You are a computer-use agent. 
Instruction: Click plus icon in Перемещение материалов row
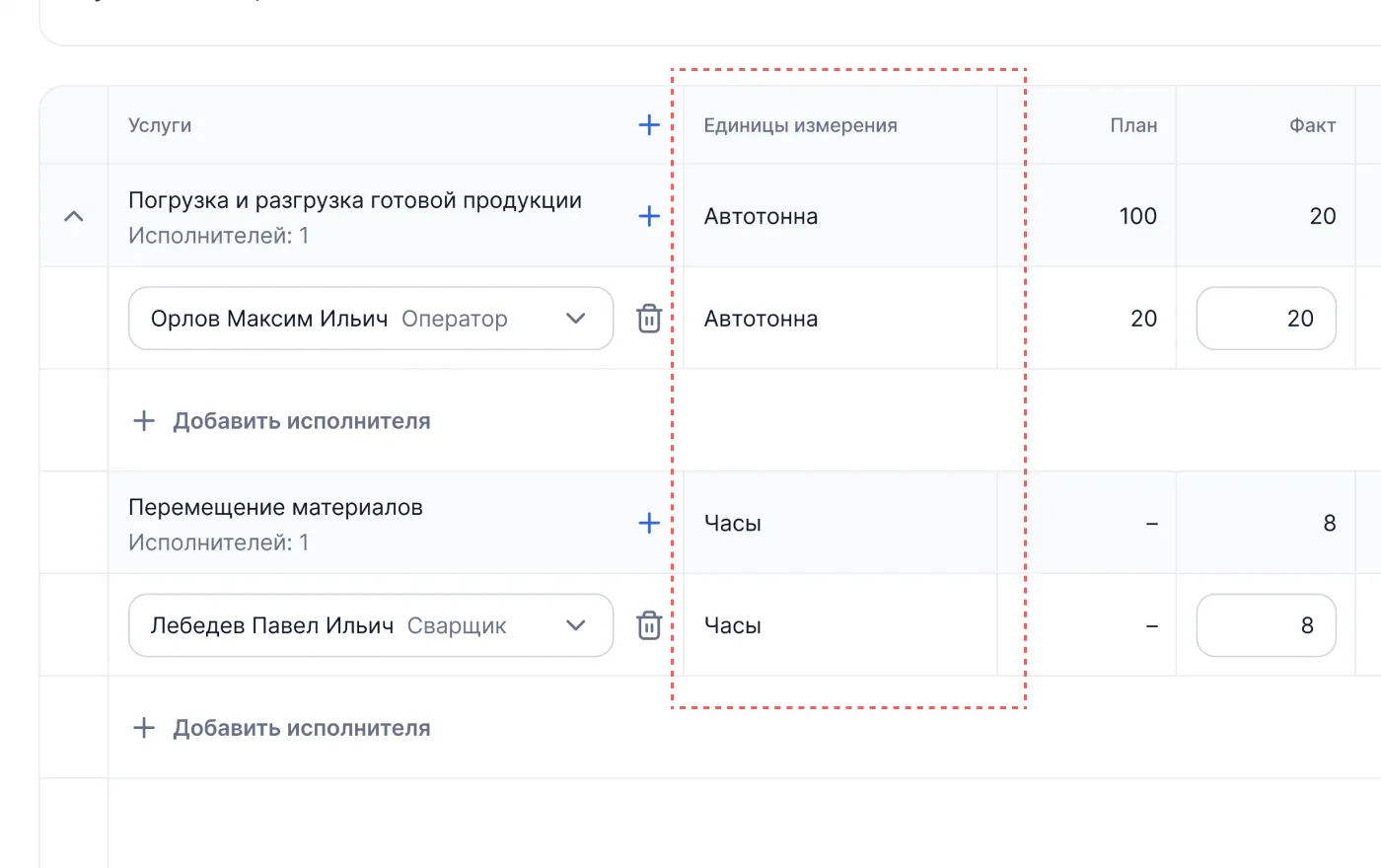click(x=649, y=523)
